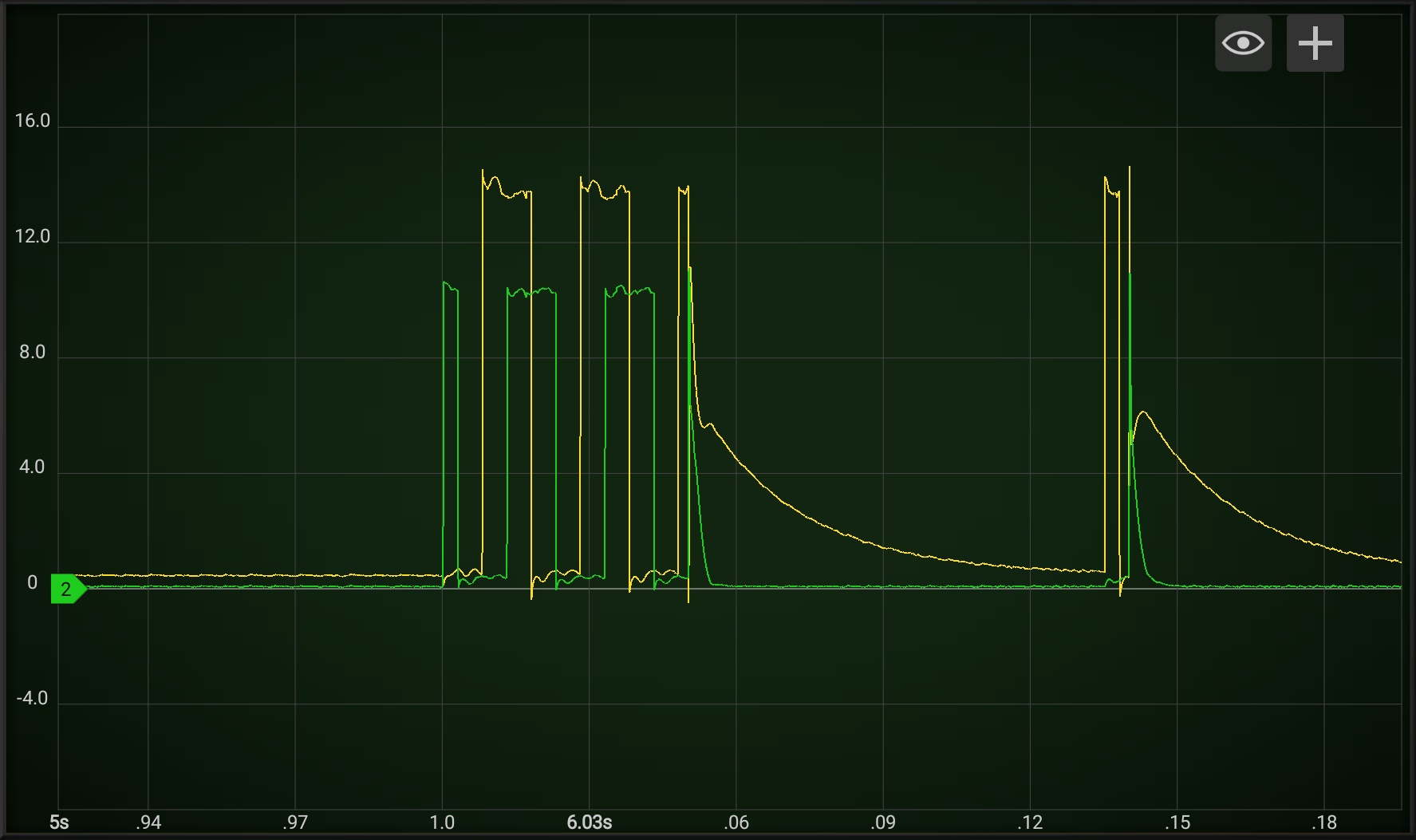Click the 0 baseline axis label
This screenshot has height=840, width=1416.
click(32, 582)
